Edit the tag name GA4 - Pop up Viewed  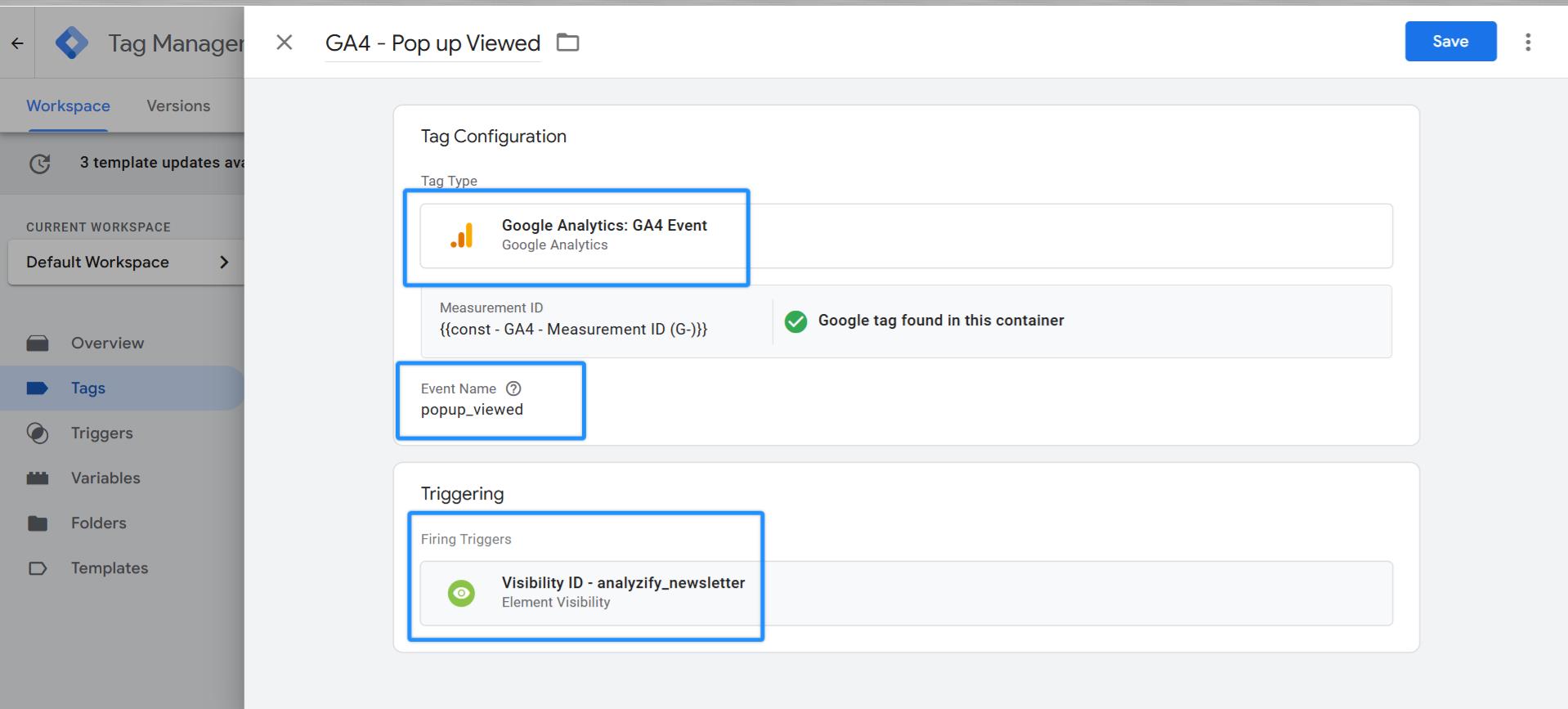(x=432, y=43)
